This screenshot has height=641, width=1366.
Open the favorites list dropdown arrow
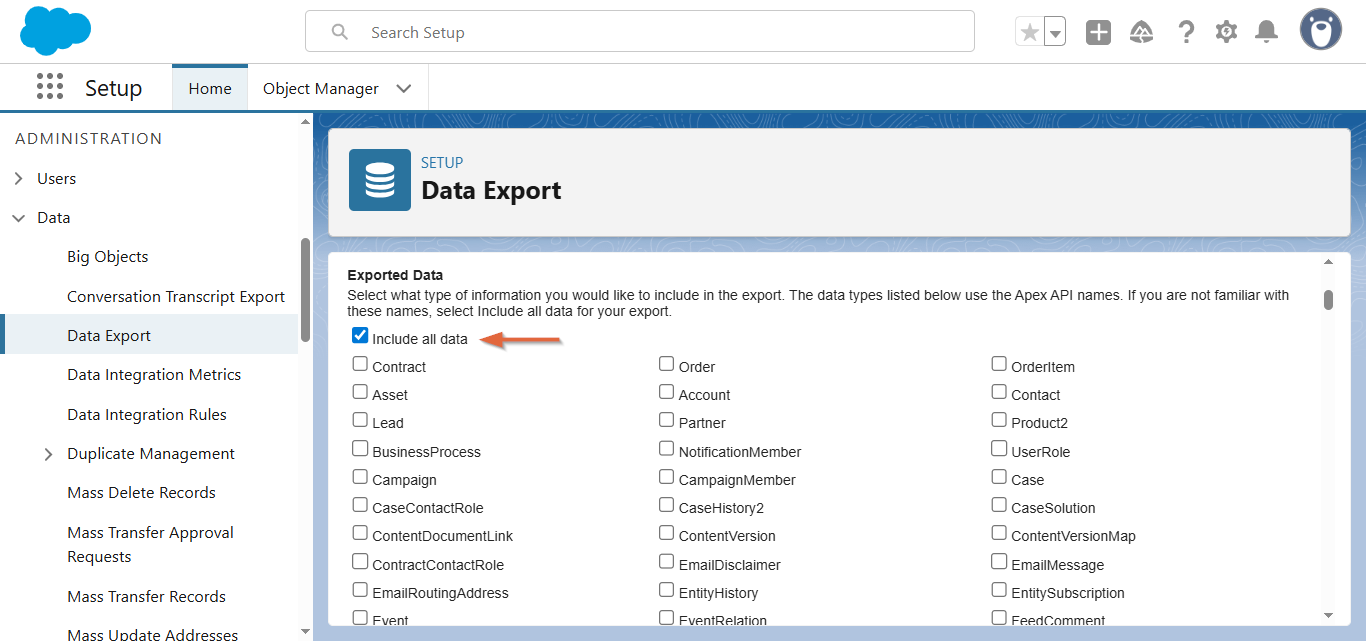click(1055, 32)
